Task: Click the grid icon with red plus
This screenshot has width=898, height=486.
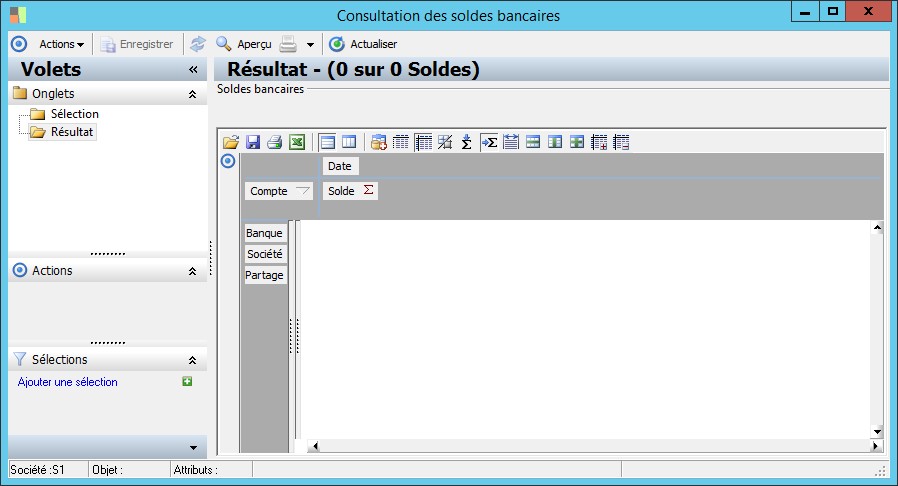Action: [599, 142]
